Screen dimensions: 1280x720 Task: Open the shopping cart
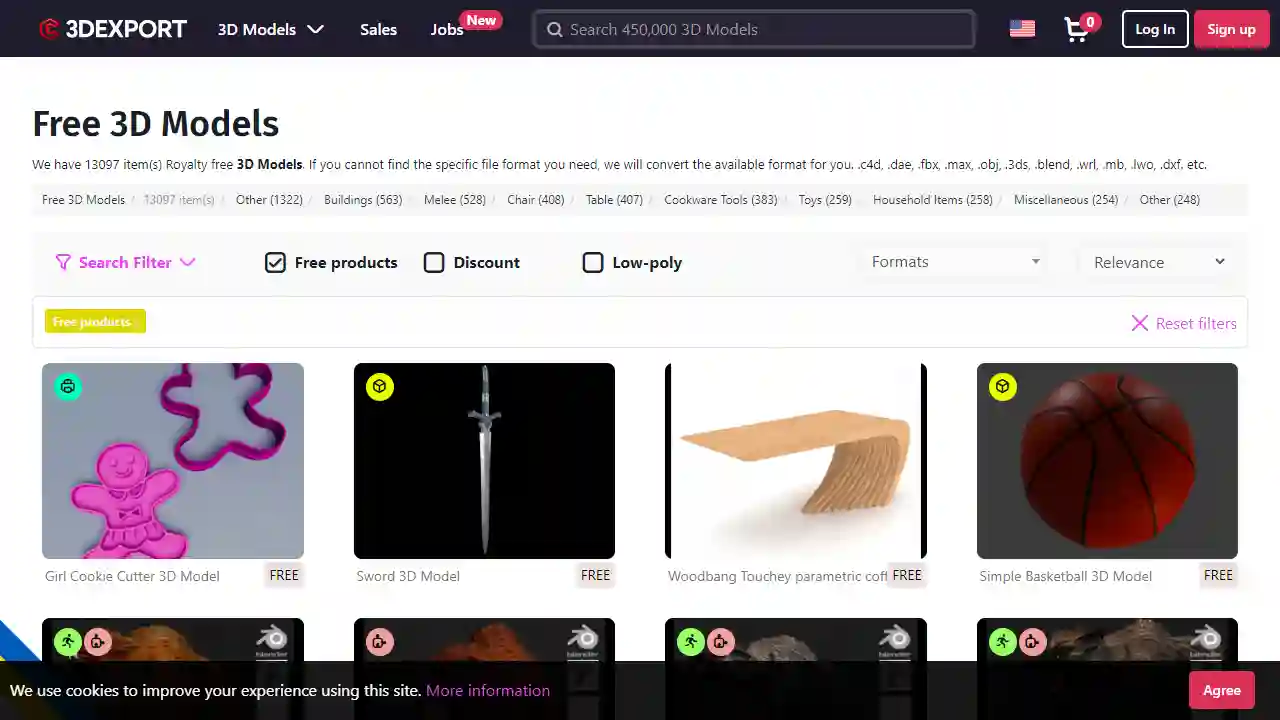click(1077, 29)
